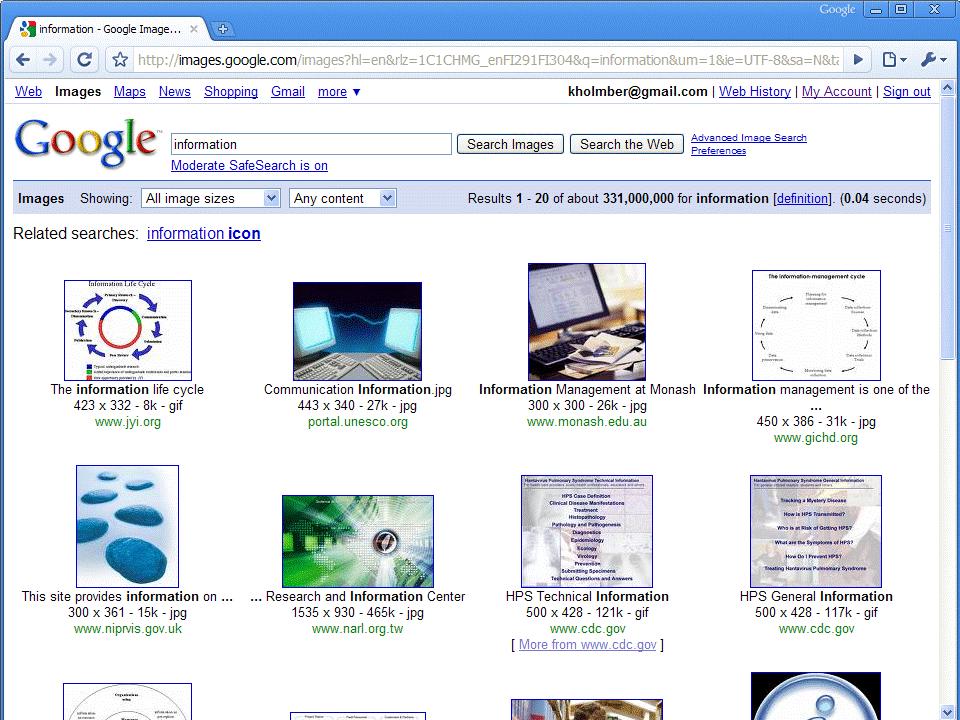Image resolution: width=960 pixels, height=720 pixels.
Task: Minimize the Chrome window
Action: click(x=876, y=10)
